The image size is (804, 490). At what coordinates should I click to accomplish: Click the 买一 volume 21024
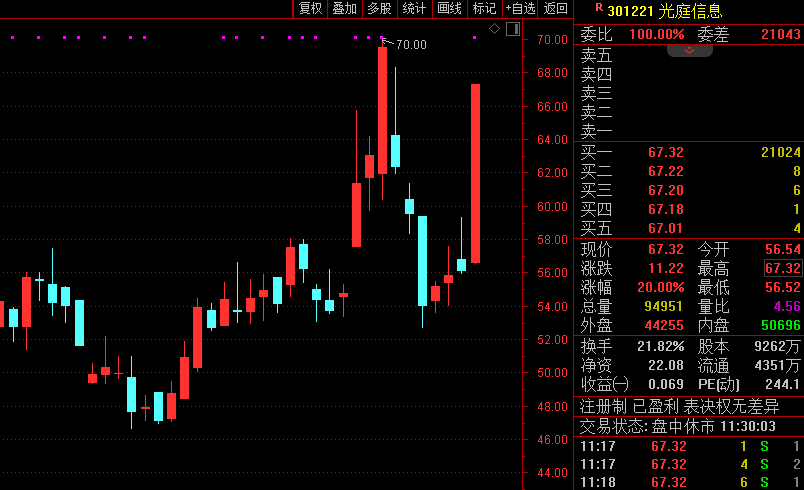(781, 152)
